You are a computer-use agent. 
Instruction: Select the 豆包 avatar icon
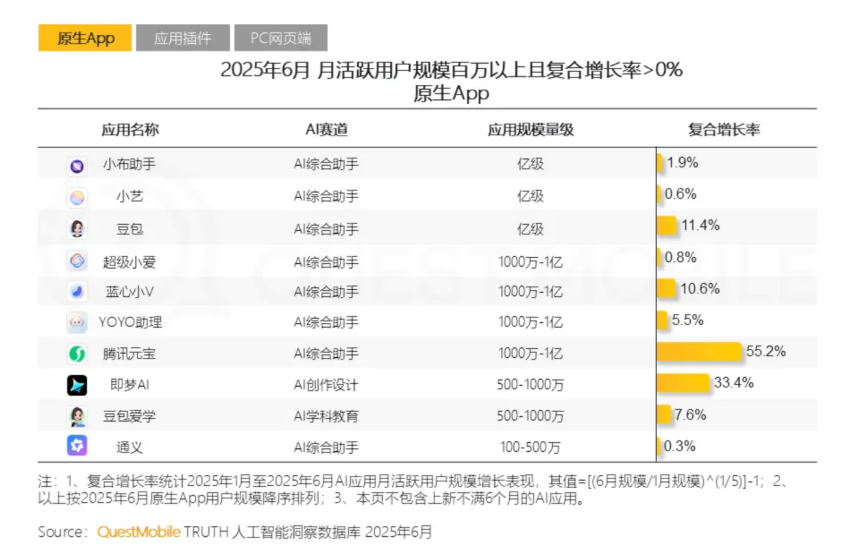point(77,229)
